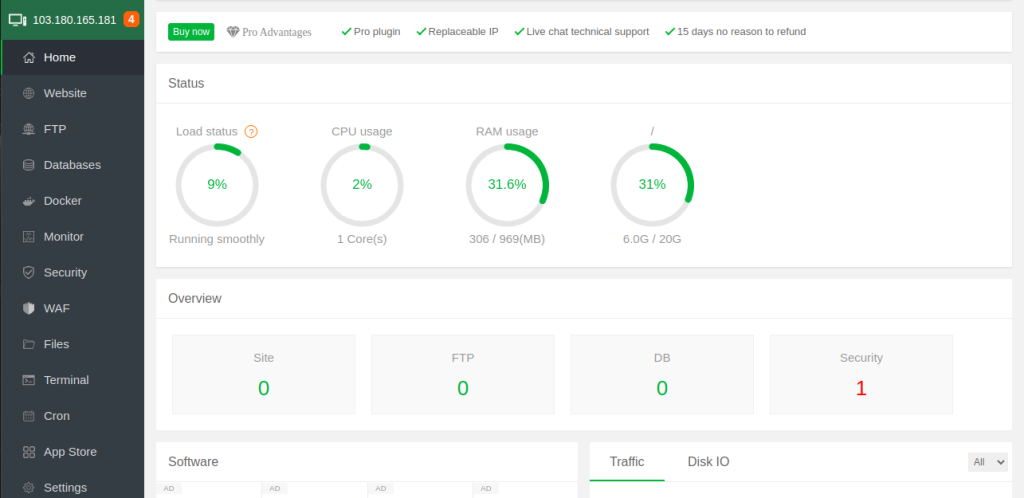Click the Site overview card
This screenshot has height=498, width=1024.
[x=263, y=375]
